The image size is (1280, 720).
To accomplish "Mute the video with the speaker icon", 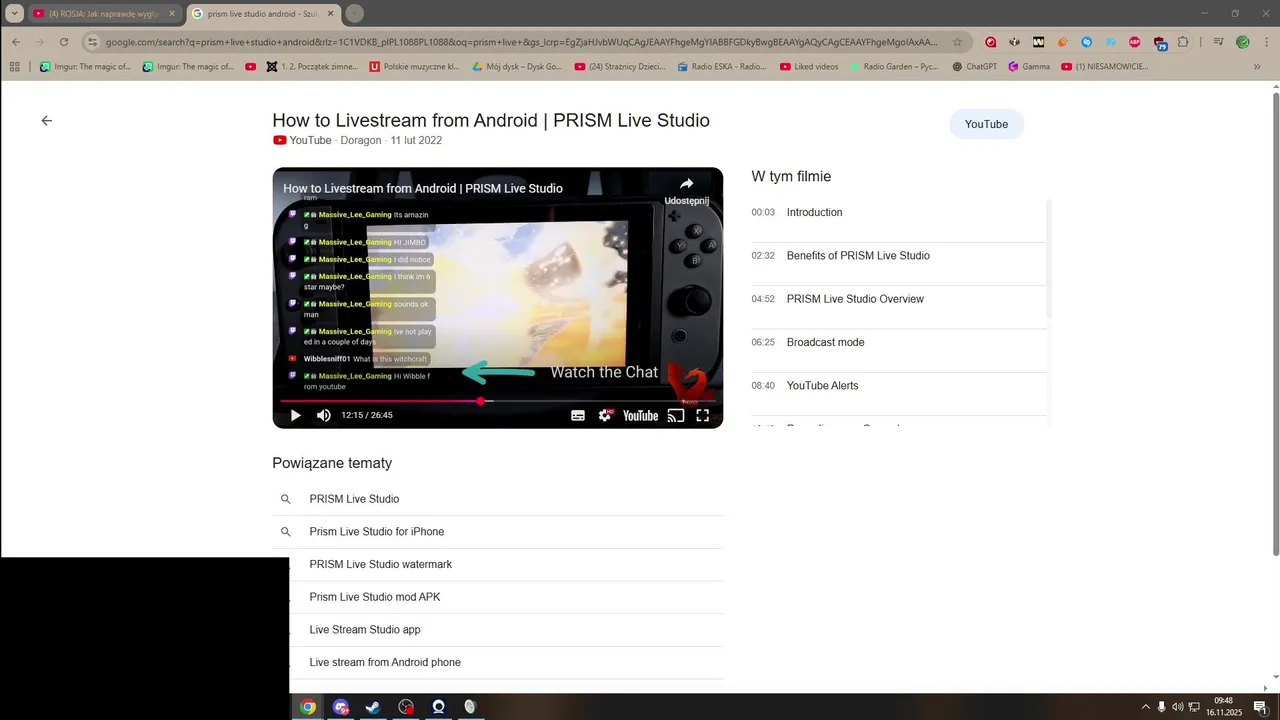I will pyautogui.click(x=324, y=415).
